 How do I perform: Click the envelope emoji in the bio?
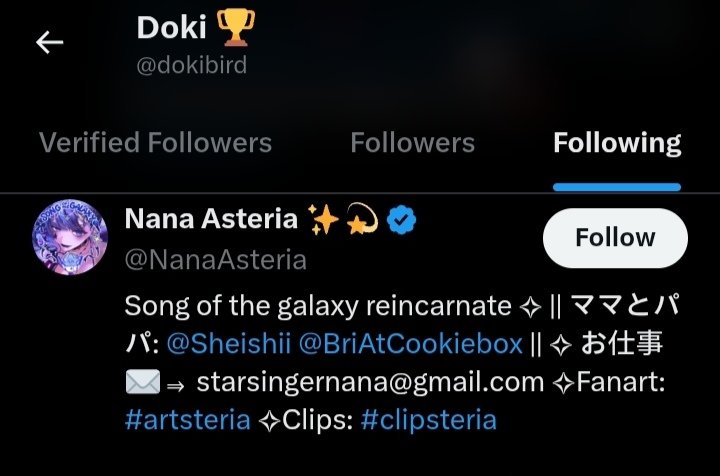point(142,382)
